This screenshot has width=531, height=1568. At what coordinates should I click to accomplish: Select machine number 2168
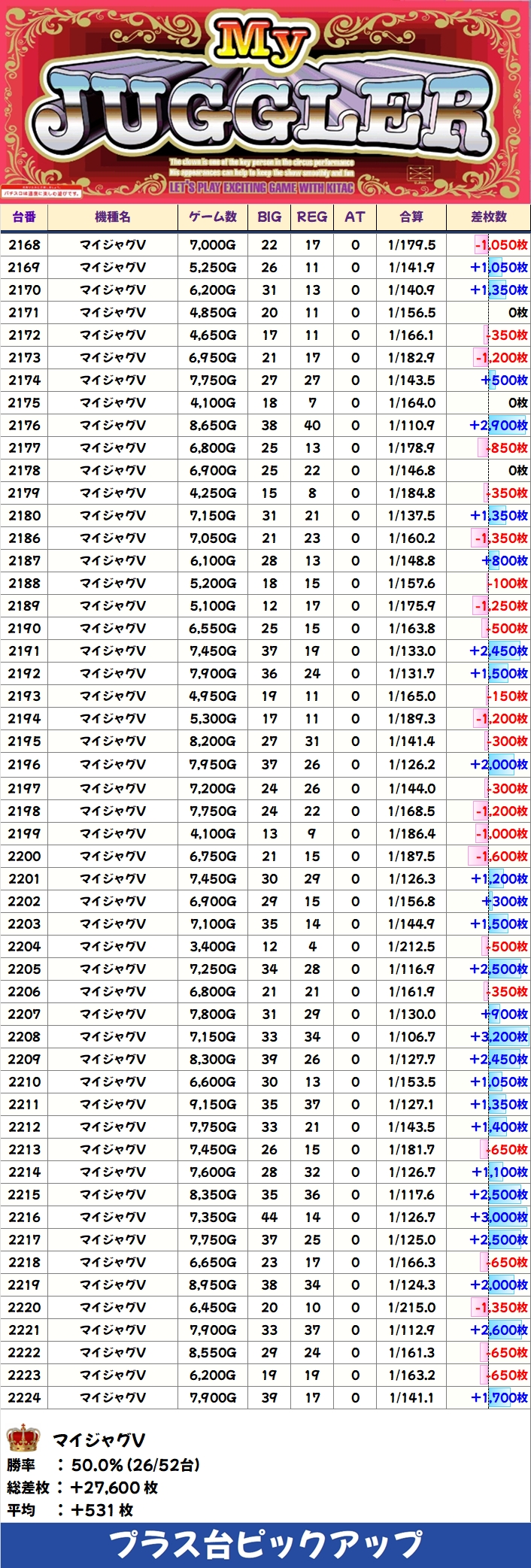24,244
